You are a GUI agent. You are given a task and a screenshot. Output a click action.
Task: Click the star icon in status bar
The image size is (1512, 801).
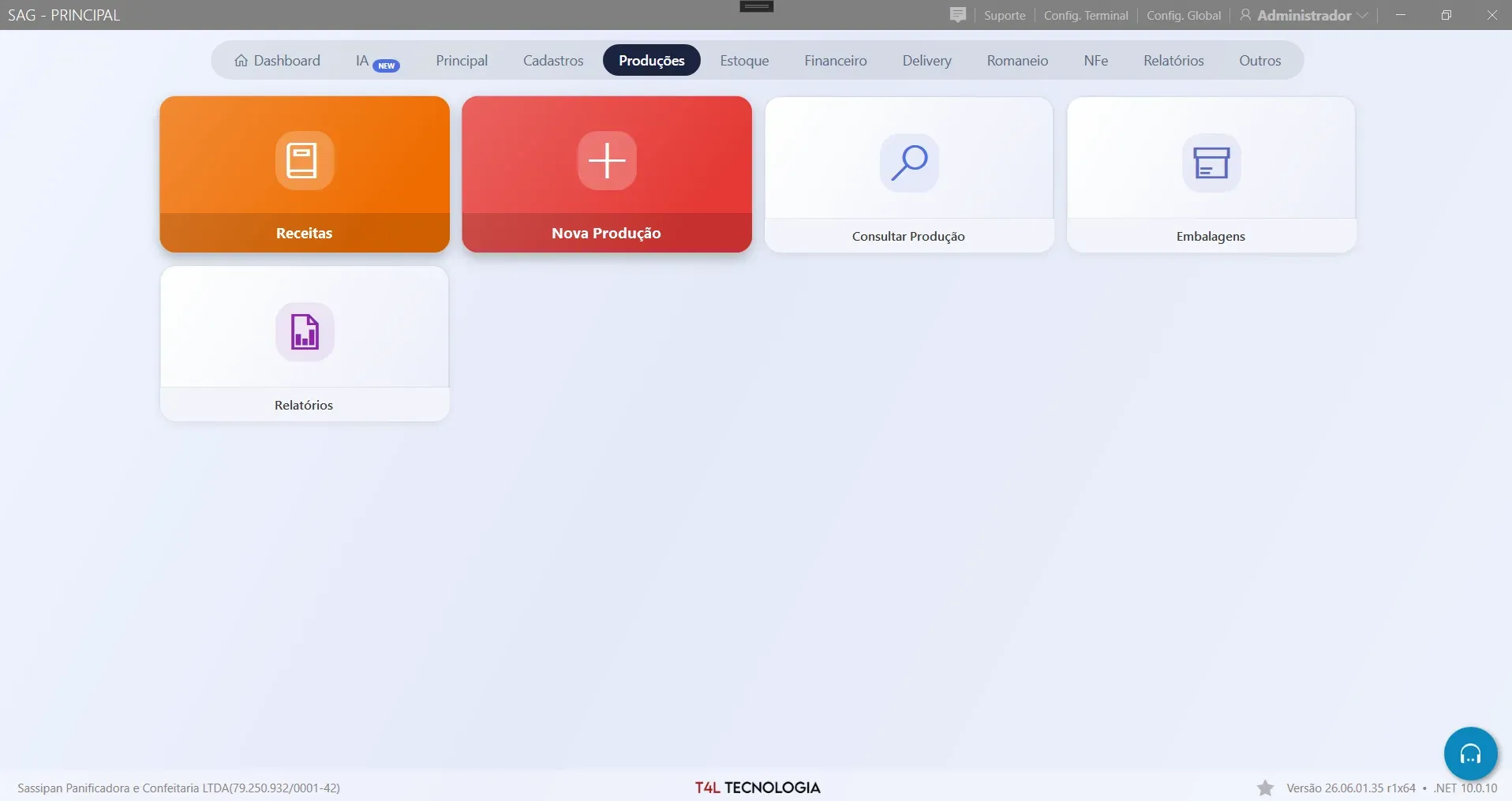tap(1265, 788)
